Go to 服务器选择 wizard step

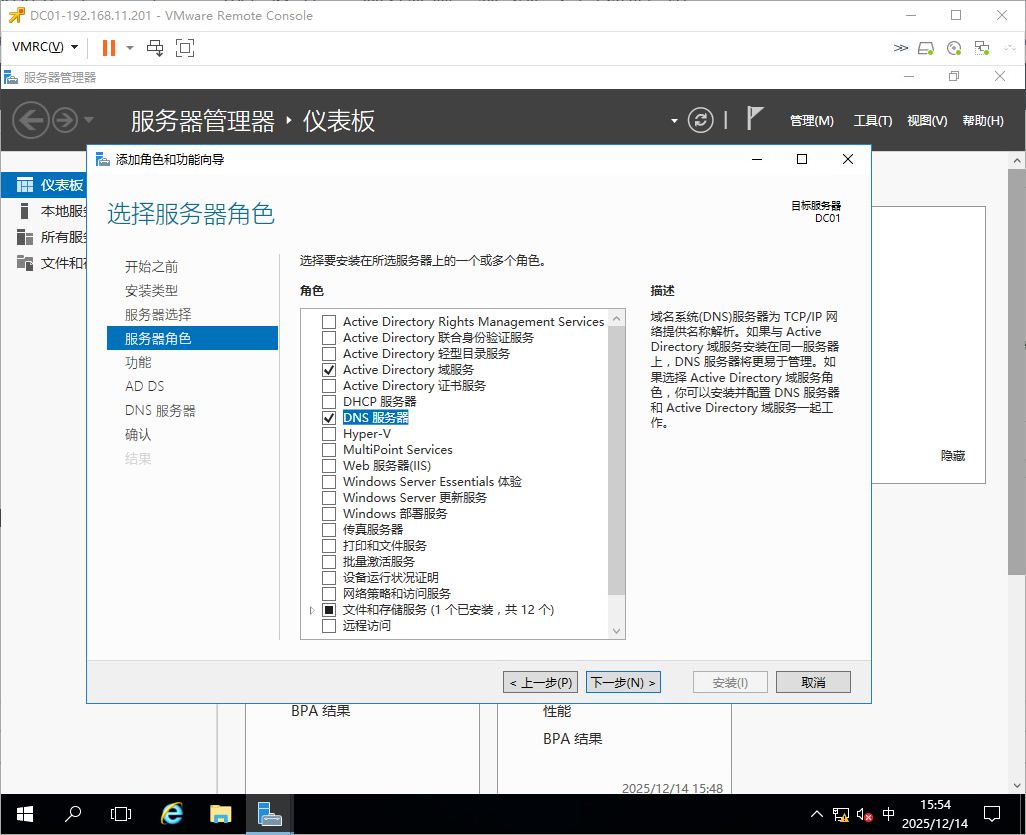158,315
